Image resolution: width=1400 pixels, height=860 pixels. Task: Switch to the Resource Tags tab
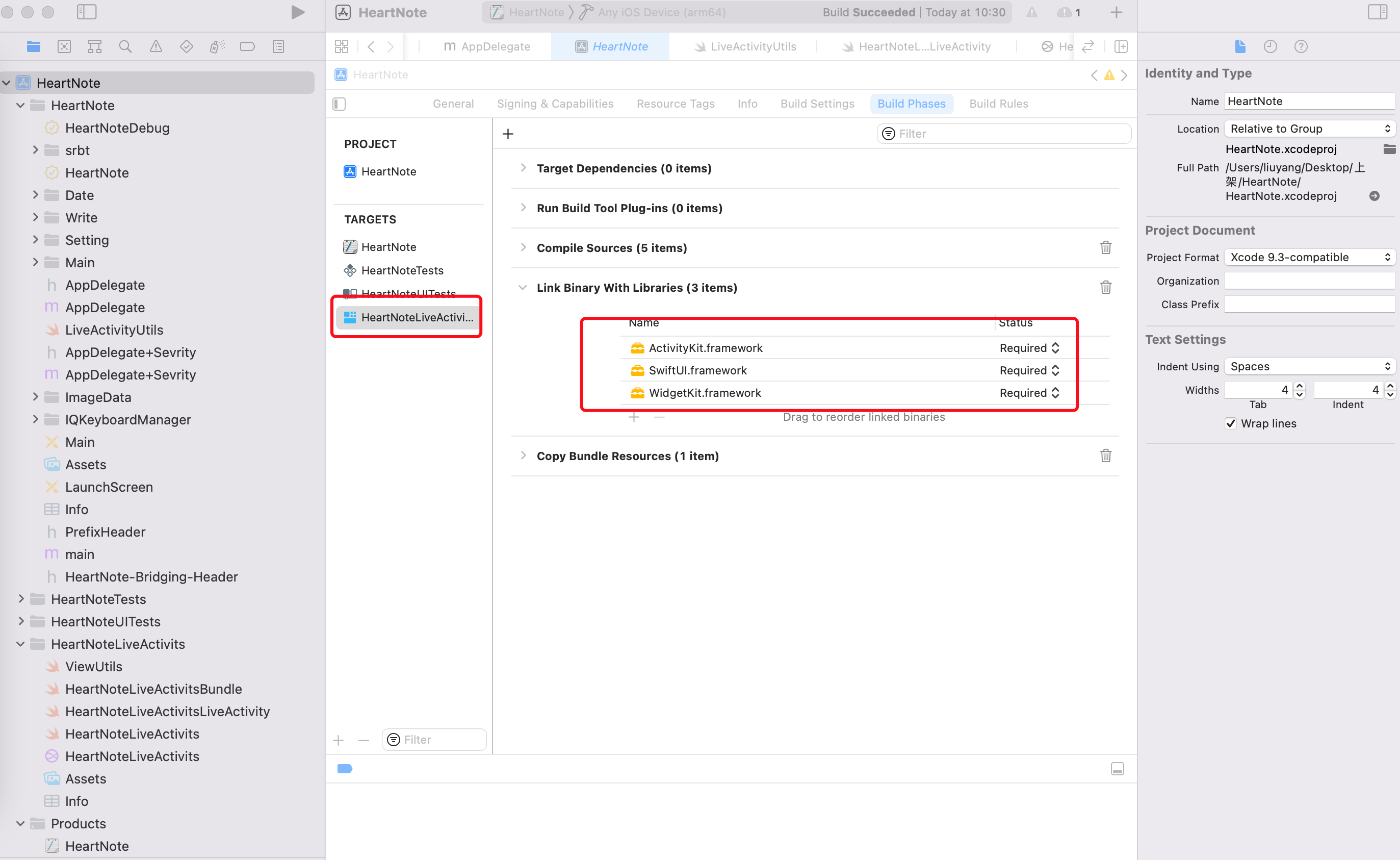(x=676, y=104)
